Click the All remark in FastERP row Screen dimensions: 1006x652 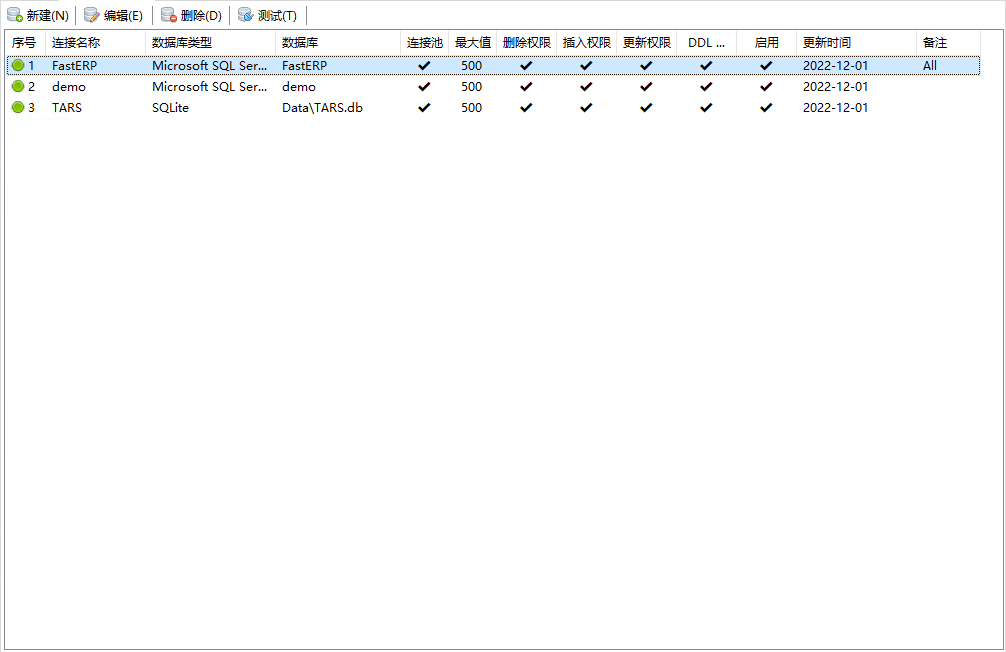pyautogui.click(x=930, y=65)
